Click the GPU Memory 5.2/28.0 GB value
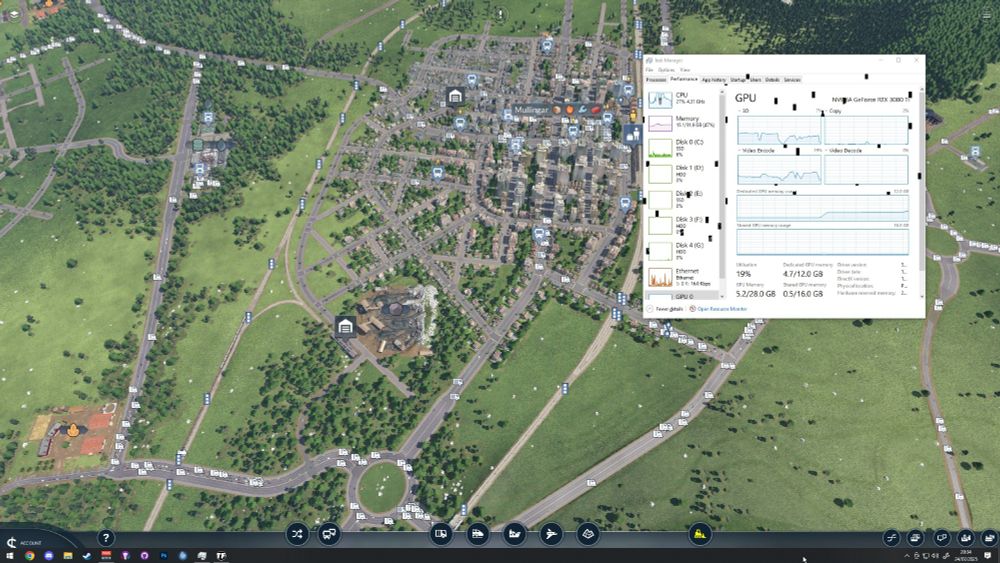This screenshot has width=1000, height=563. 756,294
